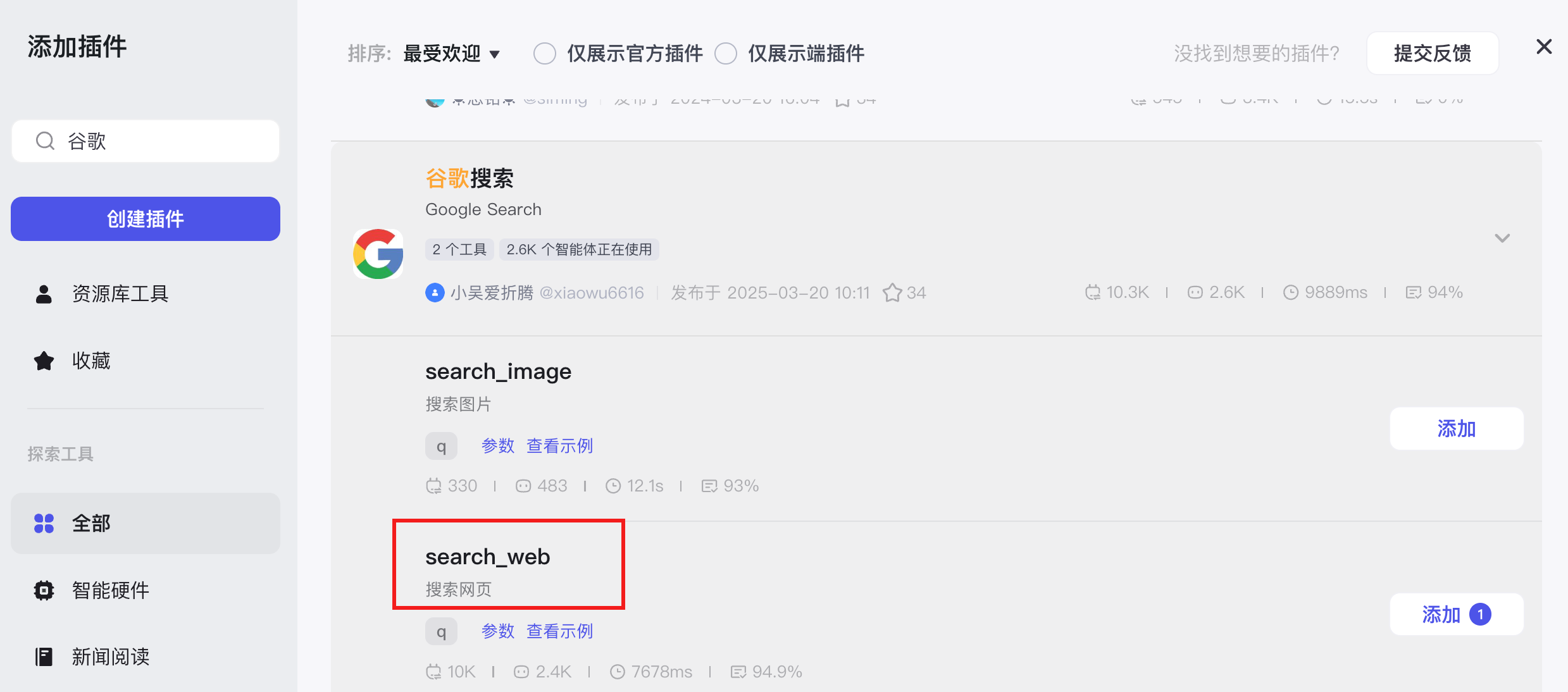This screenshot has width=1568, height=692.
Task: Click the 收藏 star icon
Action: pos(44,361)
